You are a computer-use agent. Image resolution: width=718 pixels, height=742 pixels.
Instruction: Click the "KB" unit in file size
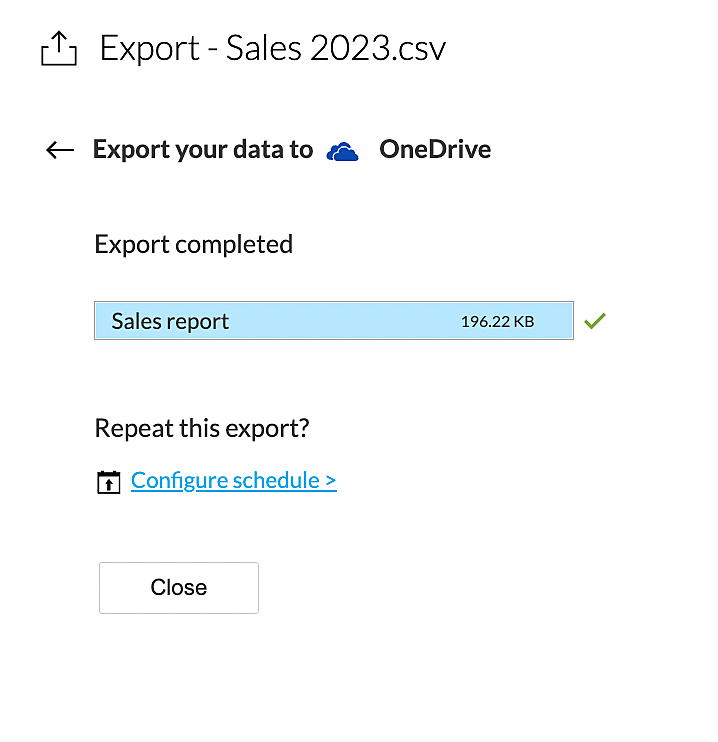tap(522, 322)
